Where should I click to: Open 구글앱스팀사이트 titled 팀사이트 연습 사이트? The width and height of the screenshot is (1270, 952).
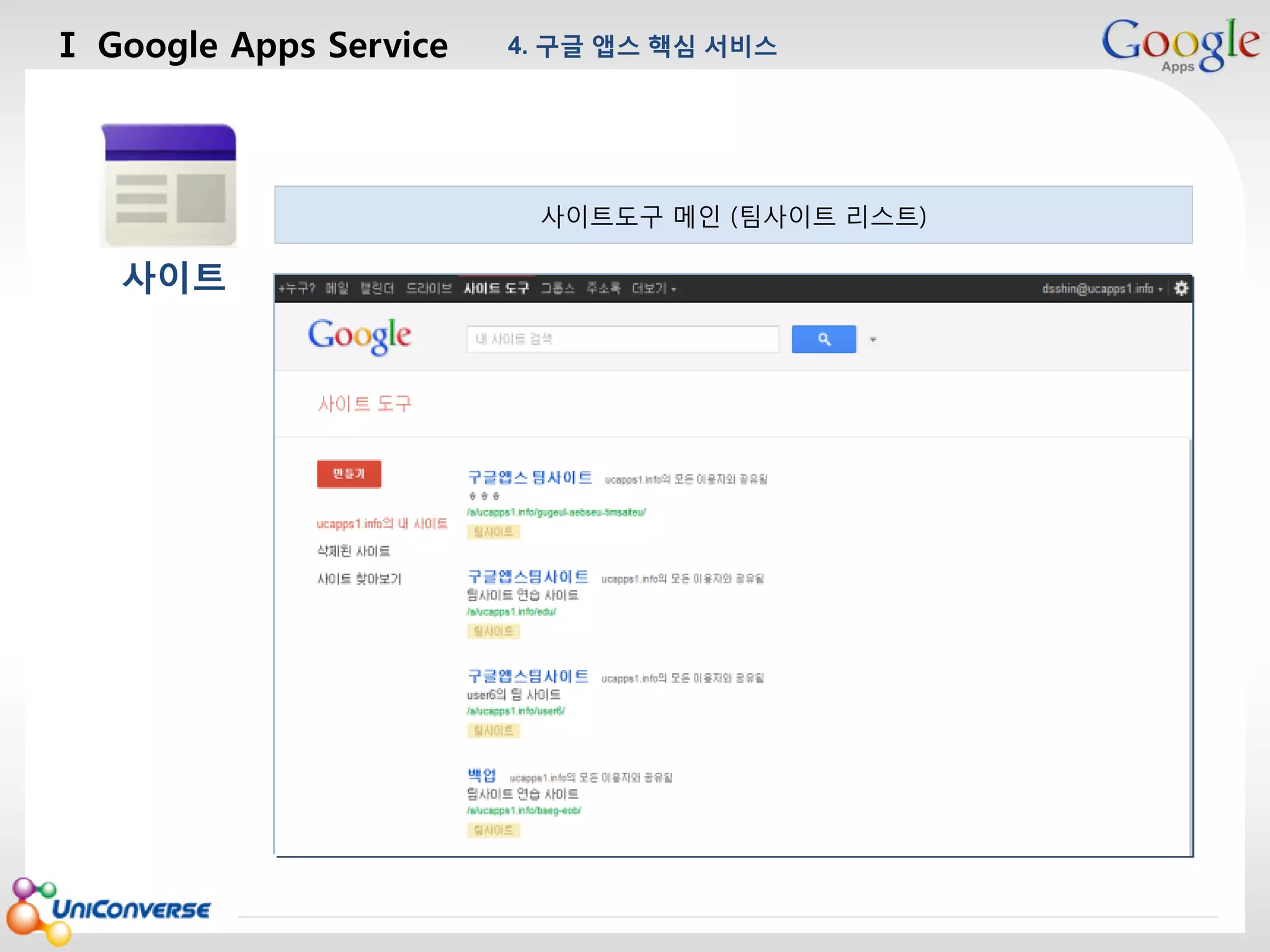[528, 576]
